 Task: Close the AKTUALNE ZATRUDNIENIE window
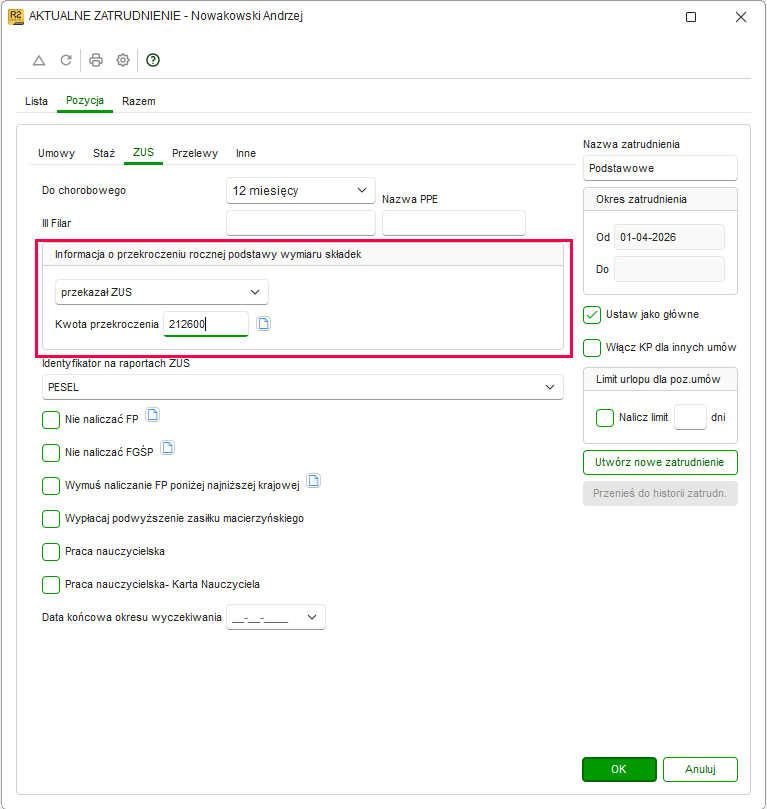[741, 17]
